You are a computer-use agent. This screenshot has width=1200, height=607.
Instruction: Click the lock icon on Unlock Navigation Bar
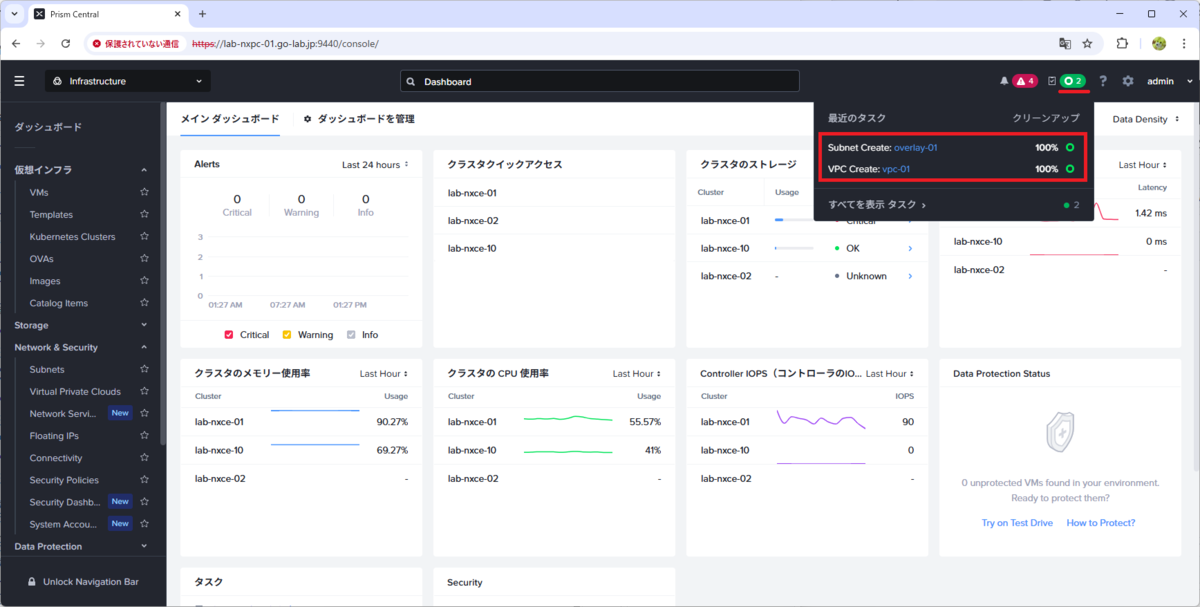pyautogui.click(x=32, y=581)
